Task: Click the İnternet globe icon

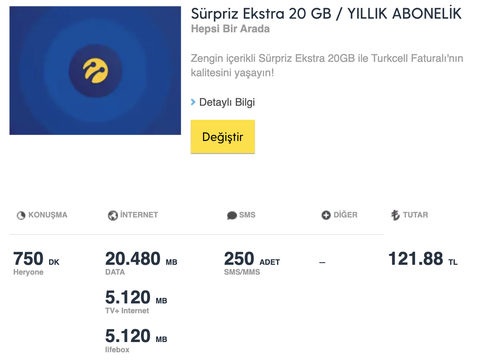Action: click(x=113, y=215)
